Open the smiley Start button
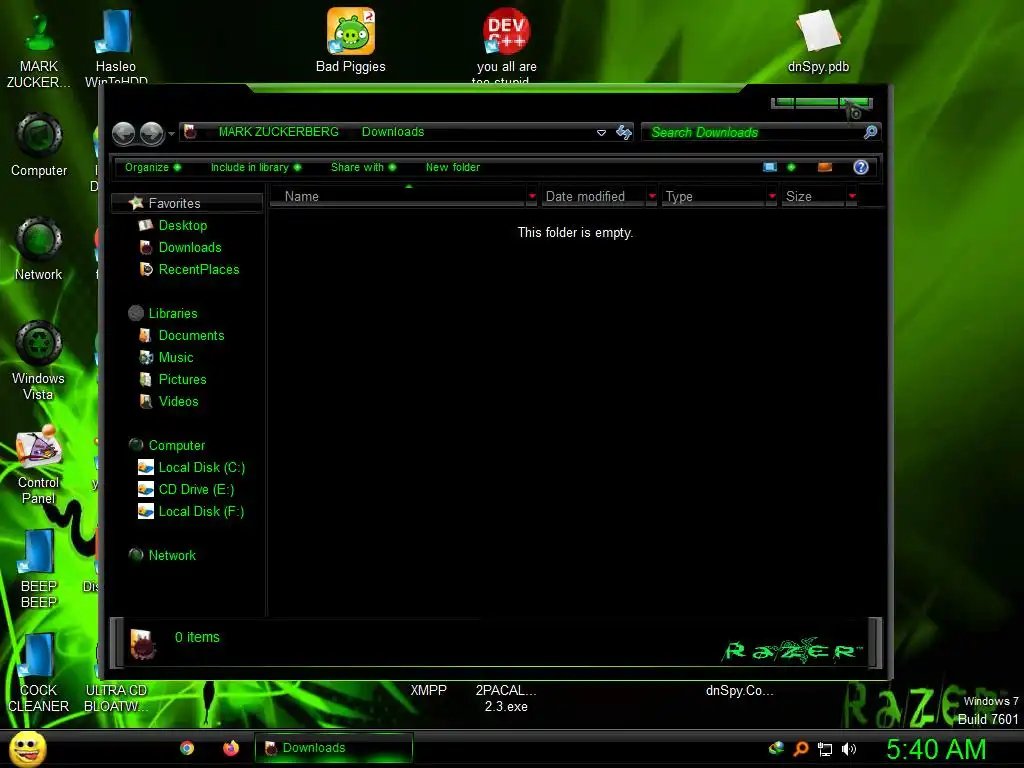1024x768 pixels. [x=28, y=748]
